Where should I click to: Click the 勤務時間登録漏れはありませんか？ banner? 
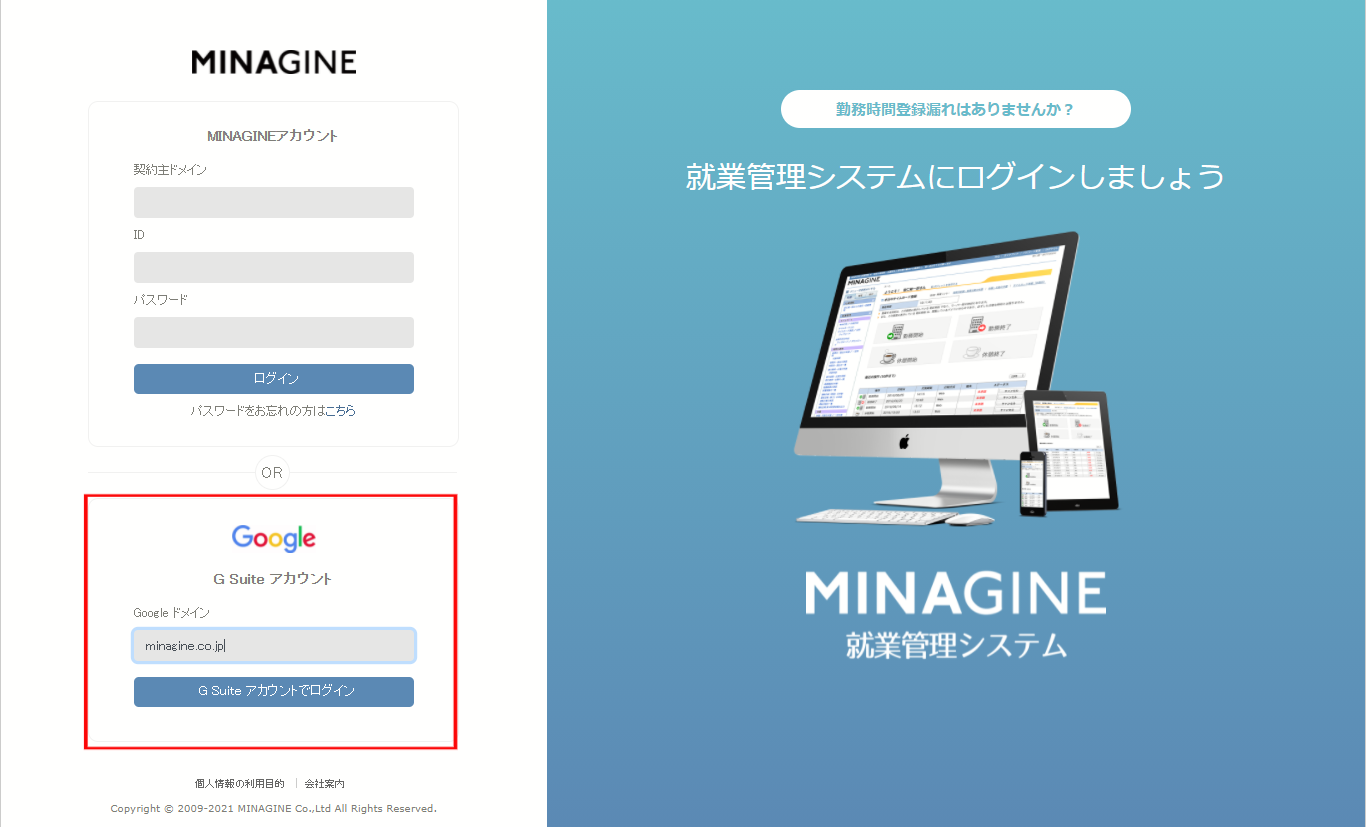coord(956,109)
